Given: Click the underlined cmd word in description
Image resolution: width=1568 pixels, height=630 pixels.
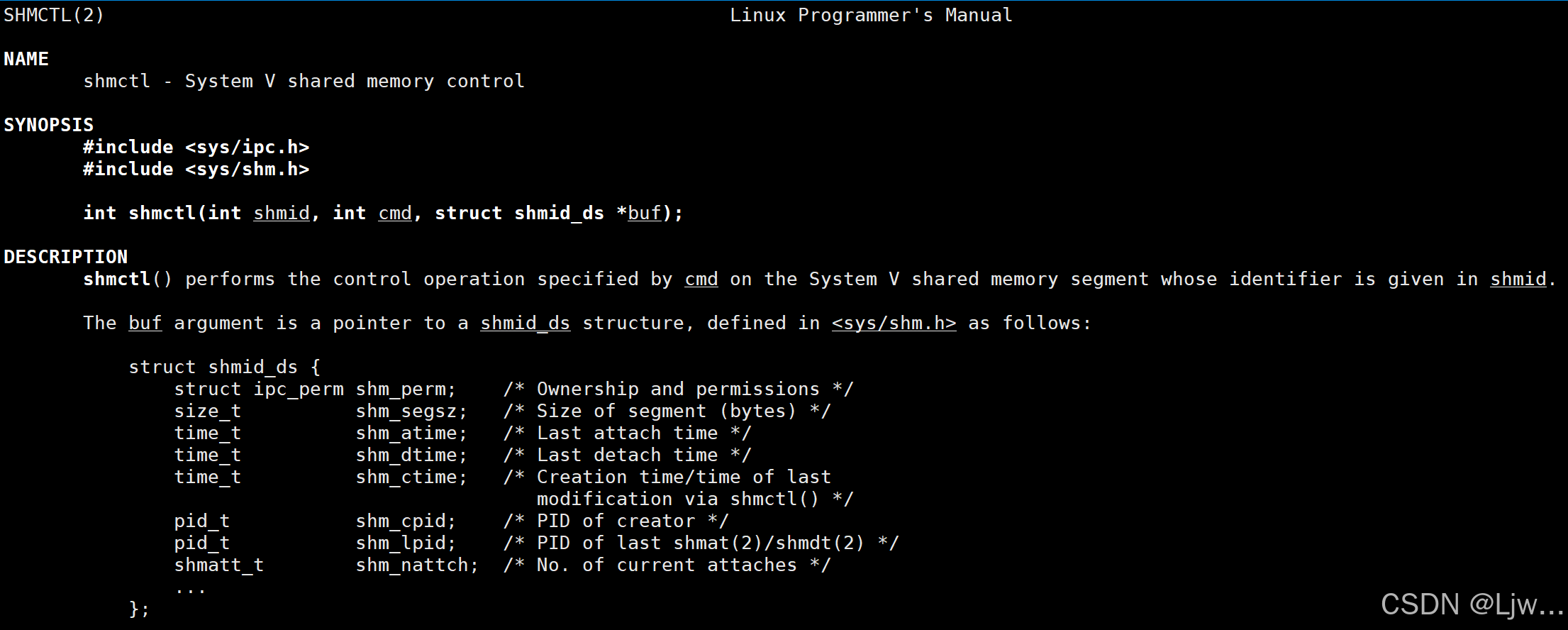Looking at the screenshot, I should [x=701, y=279].
